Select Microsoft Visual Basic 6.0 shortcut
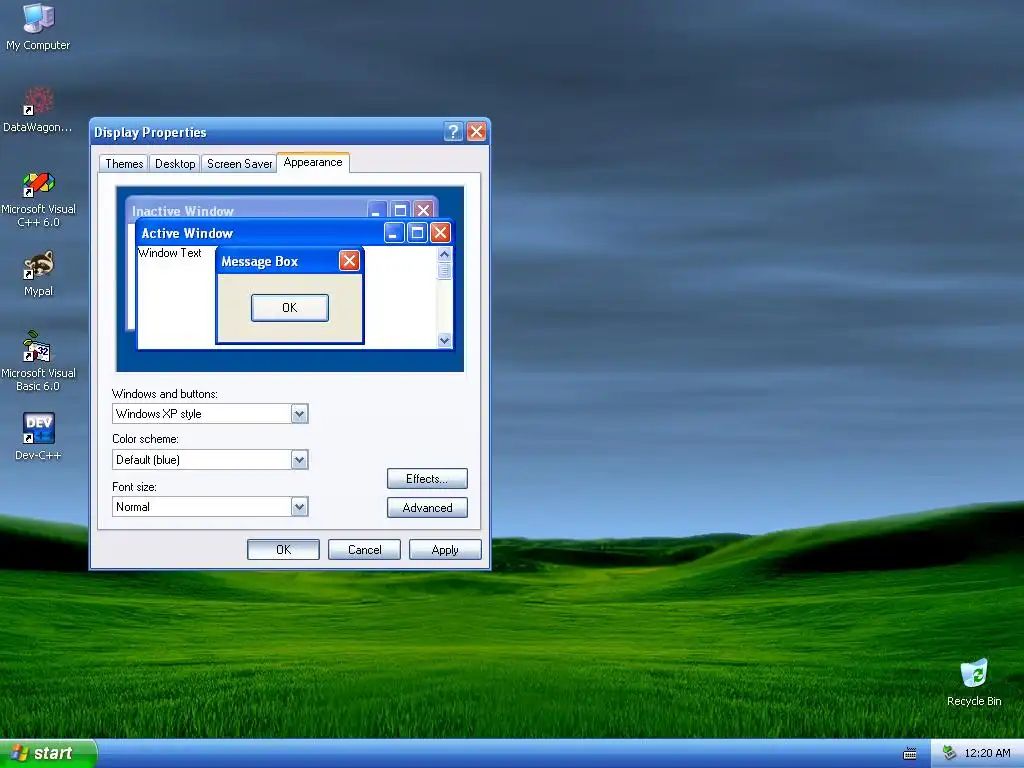 pos(38,361)
